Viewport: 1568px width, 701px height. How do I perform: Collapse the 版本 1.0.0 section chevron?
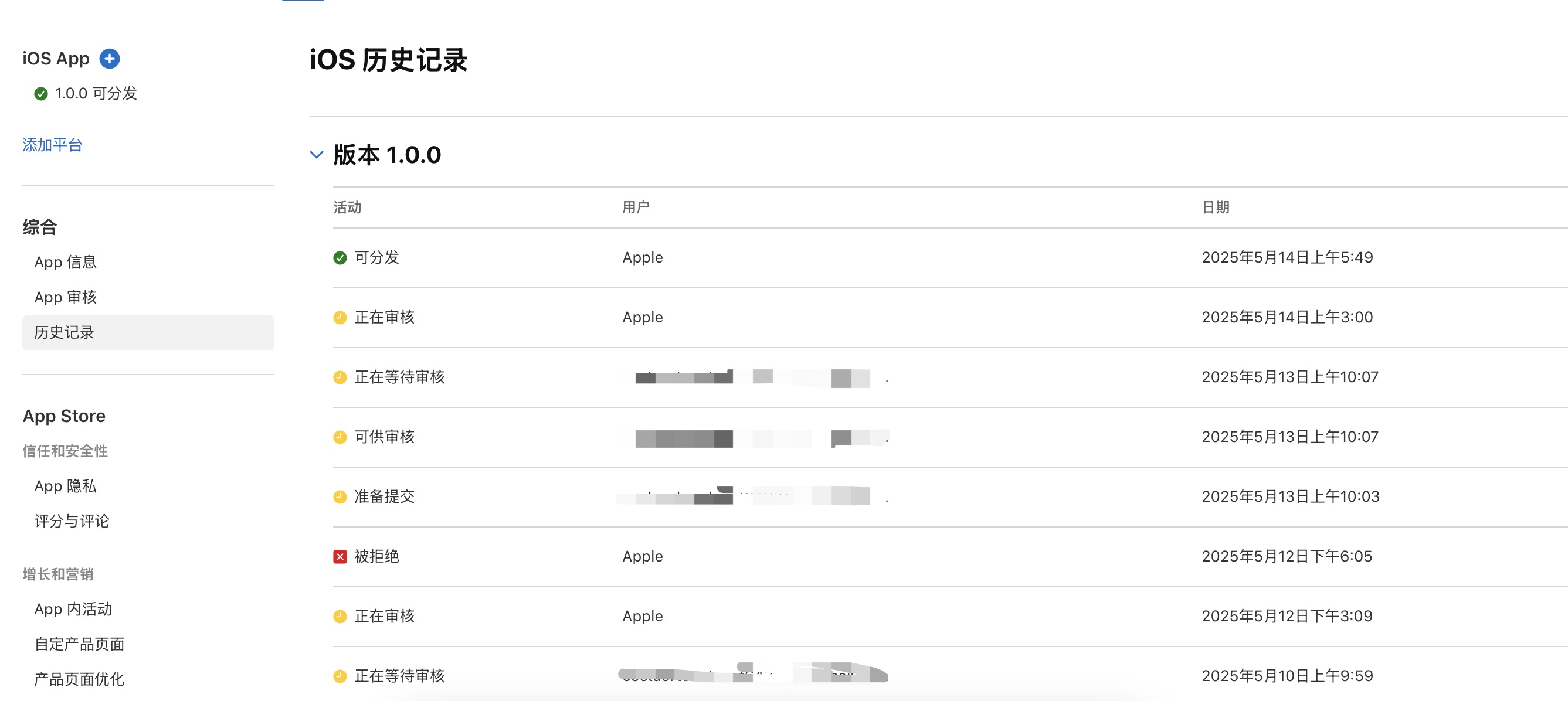[x=317, y=155]
